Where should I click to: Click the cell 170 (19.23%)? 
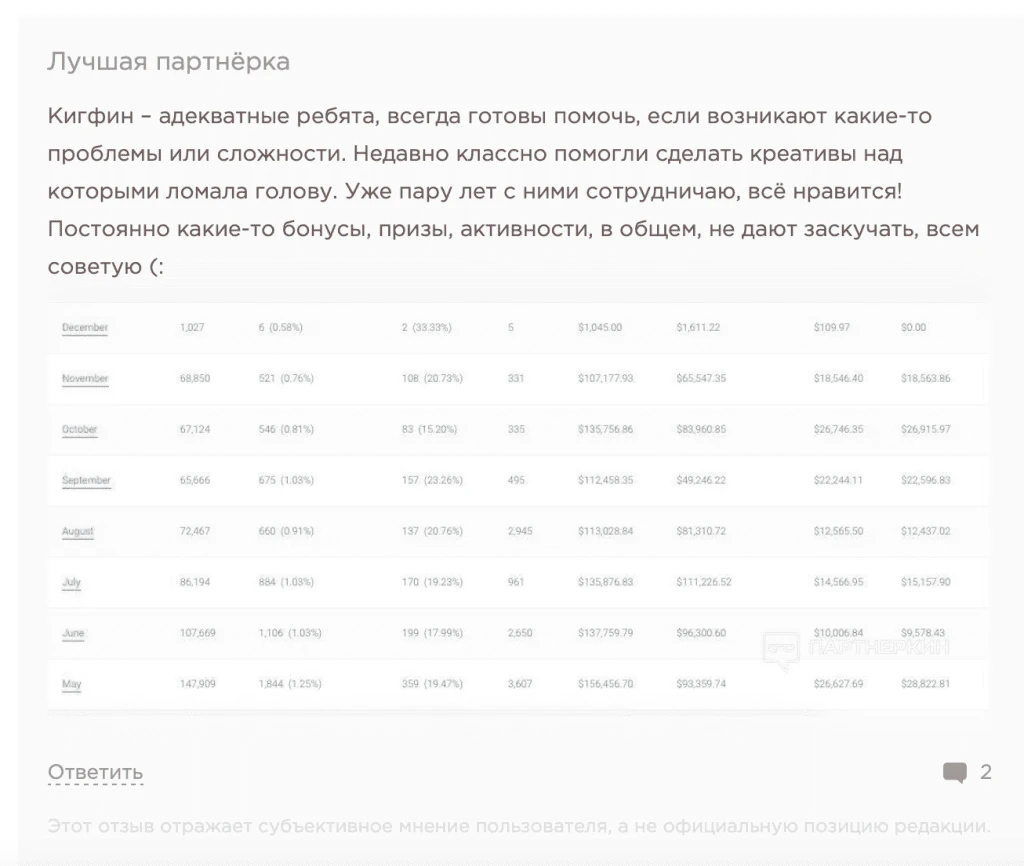pos(432,582)
